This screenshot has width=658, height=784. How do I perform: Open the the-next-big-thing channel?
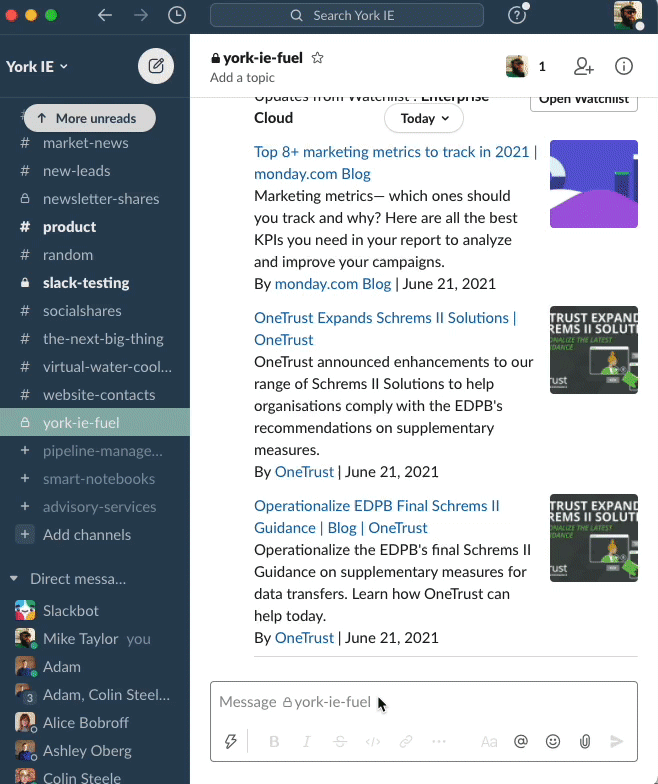[95, 339]
